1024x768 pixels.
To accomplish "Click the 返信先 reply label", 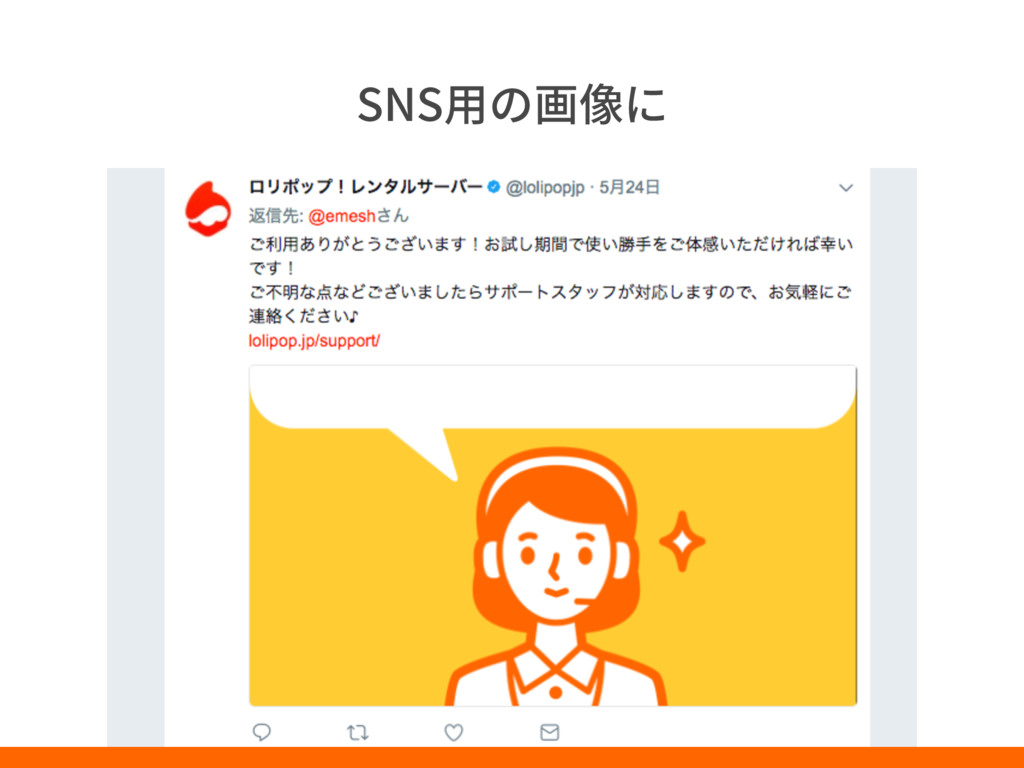I will click(x=276, y=216).
